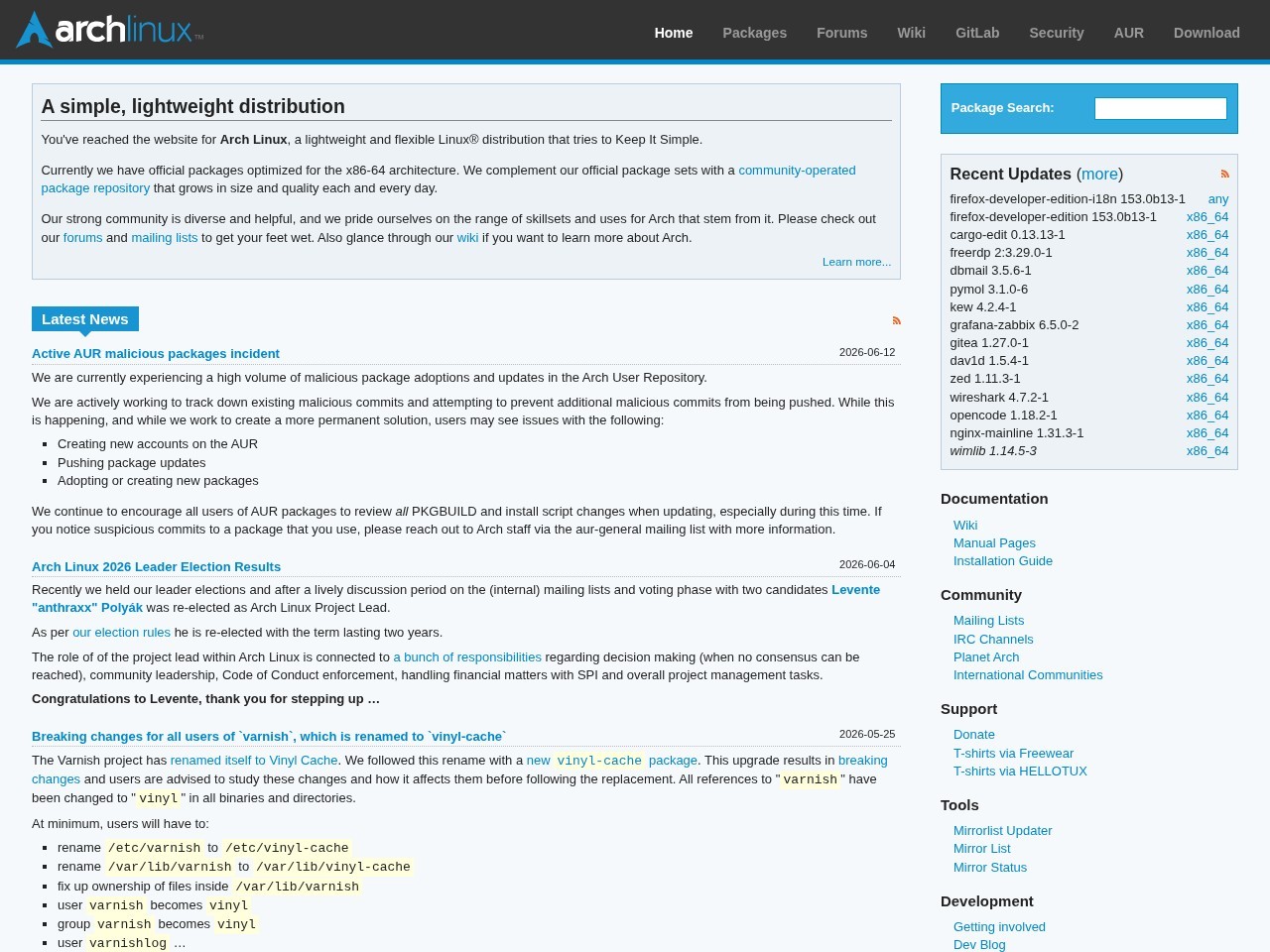Screen dimensions: 1270x952
Task: Open the AUR menu item
Action: click(1128, 33)
